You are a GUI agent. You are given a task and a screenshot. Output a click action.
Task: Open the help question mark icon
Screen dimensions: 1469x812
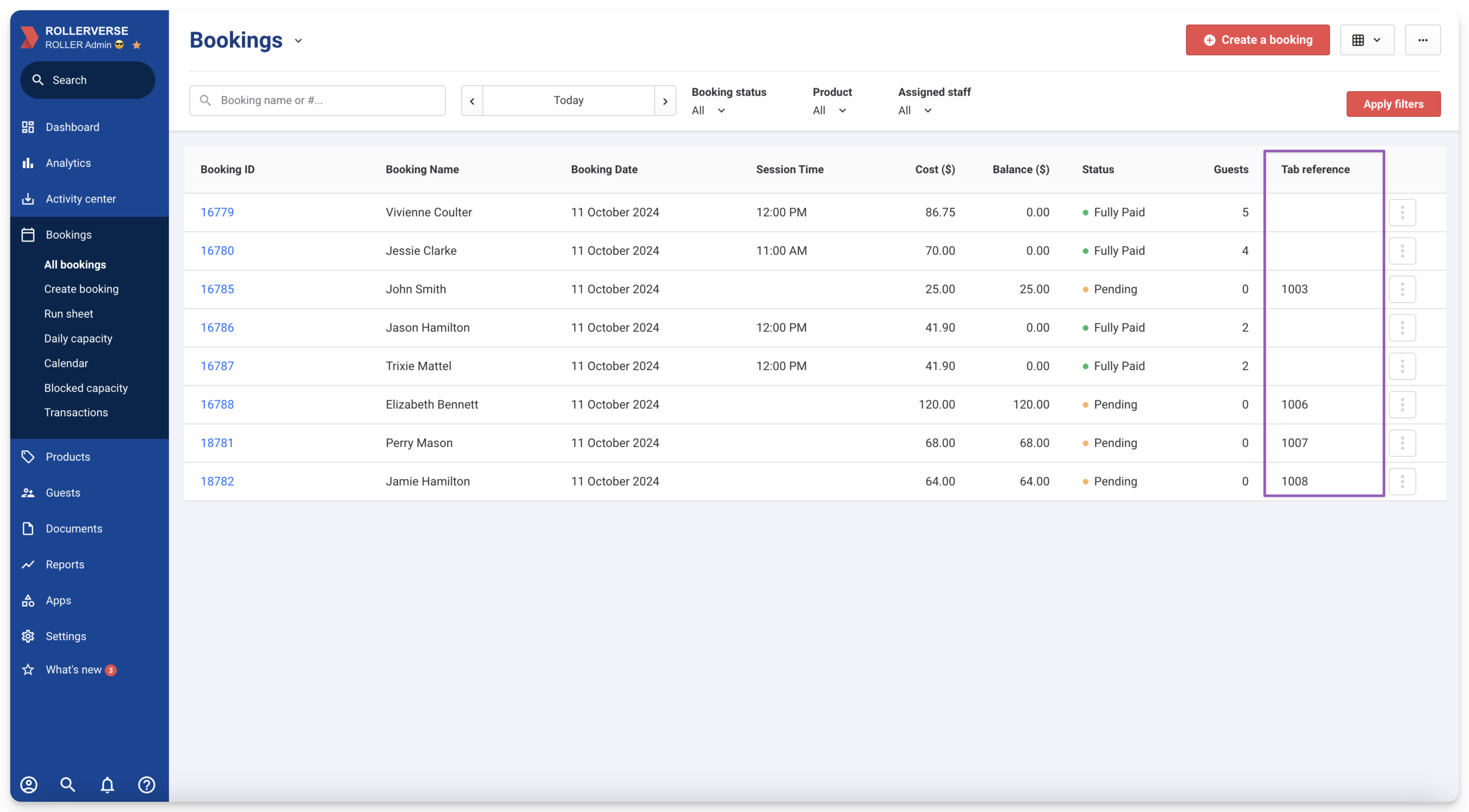click(x=147, y=785)
